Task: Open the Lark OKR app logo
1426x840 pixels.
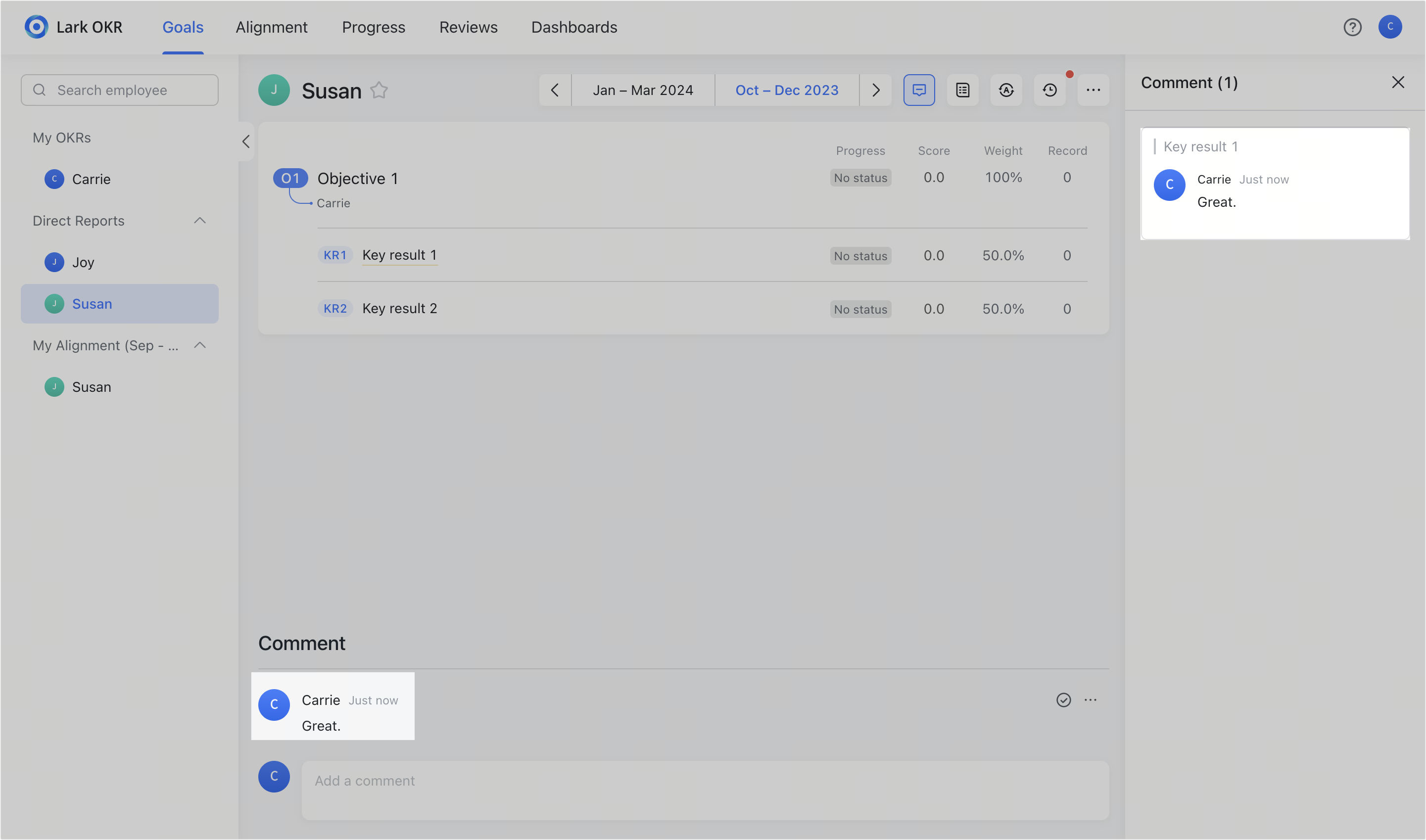Action: pos(36,27)
